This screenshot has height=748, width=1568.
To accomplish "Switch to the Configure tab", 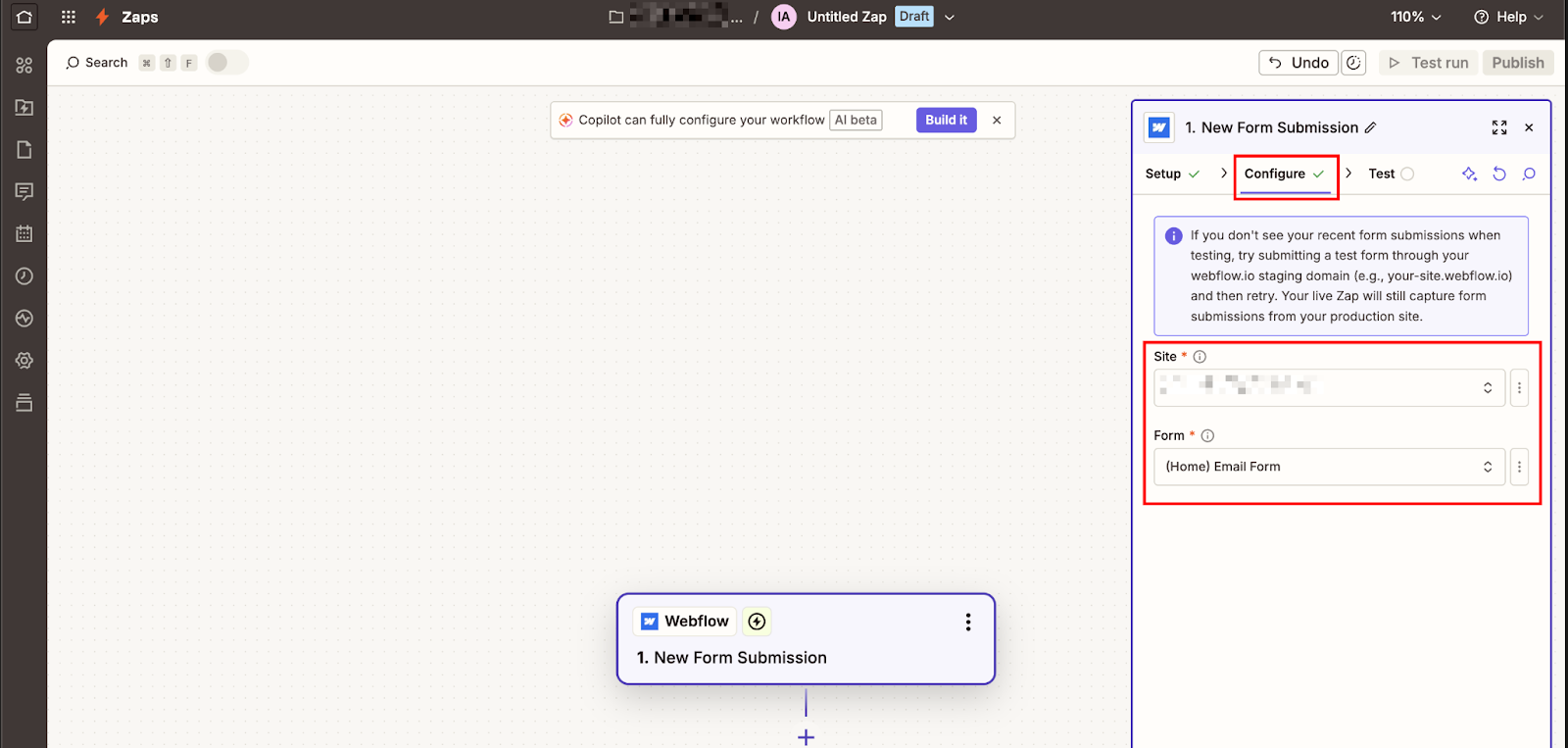I will coord(1284,174).
